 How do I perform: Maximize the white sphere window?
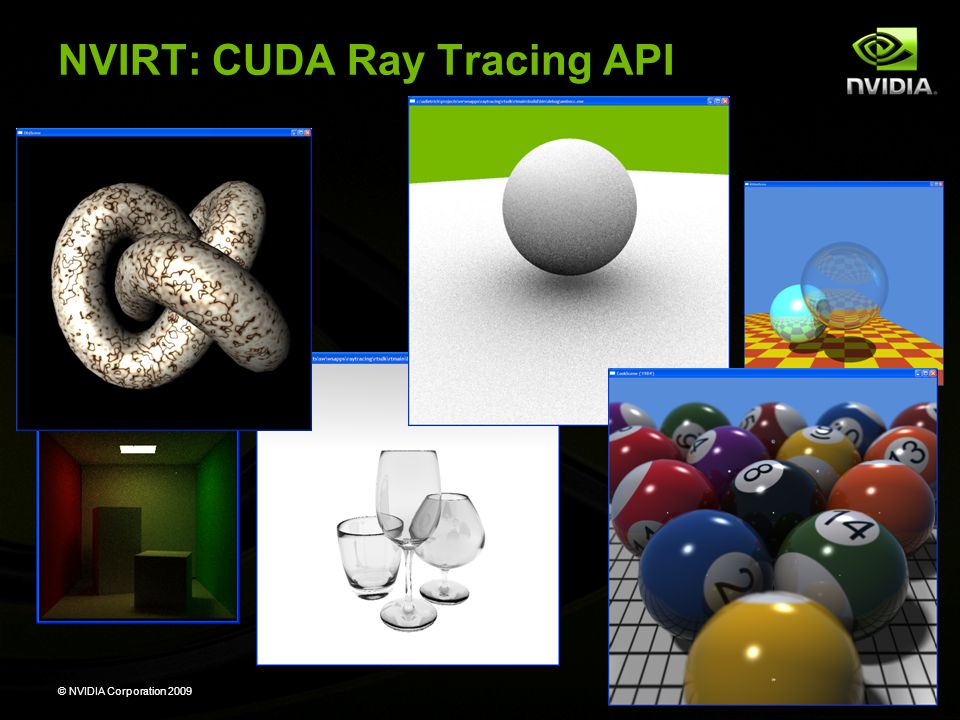click(x=718, y=100)
